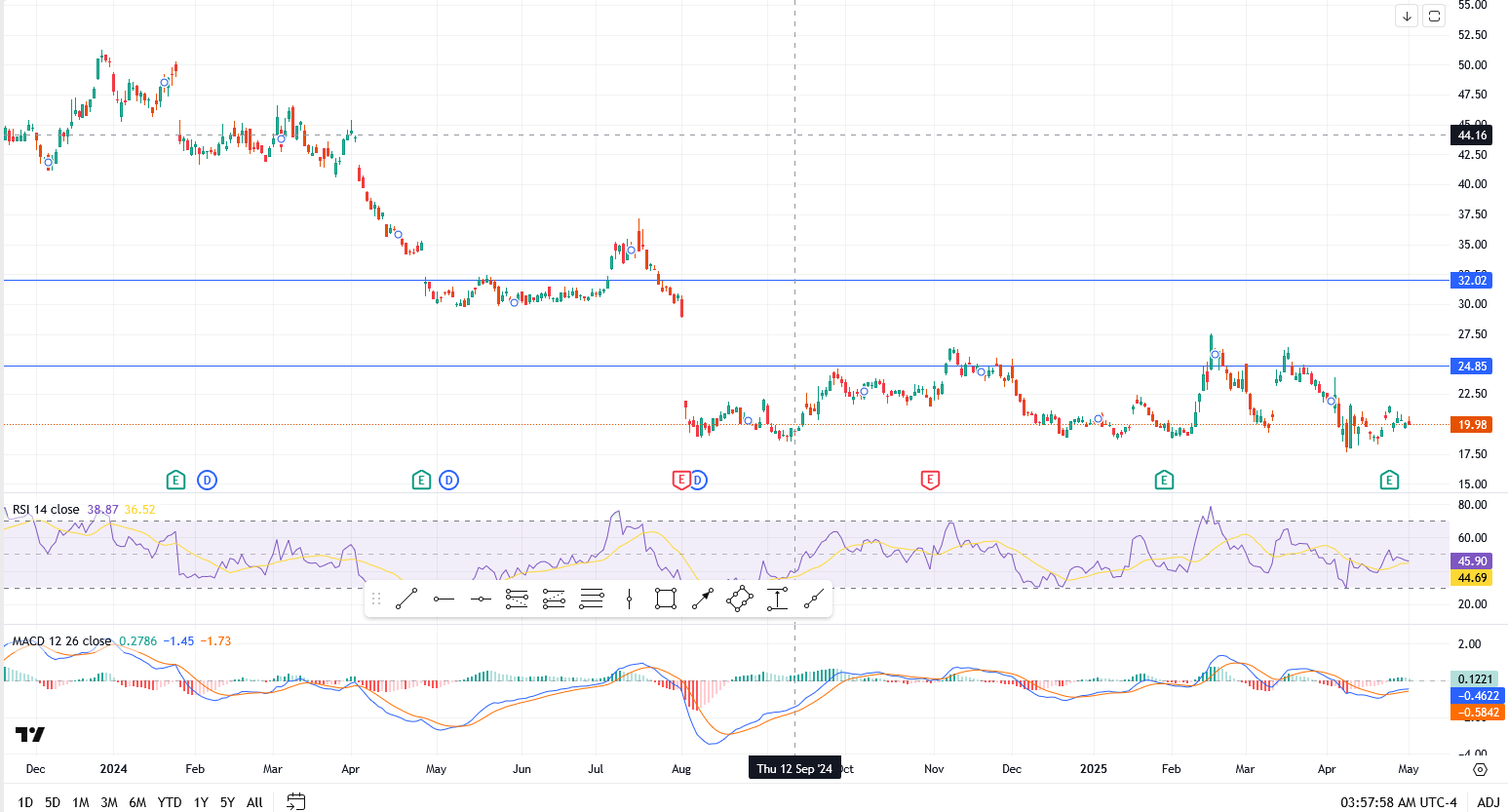The width and height of the screenshot is (1508, 812).
Task: Select the Rectangle drawing tool
Action: [x=665, y=599]
